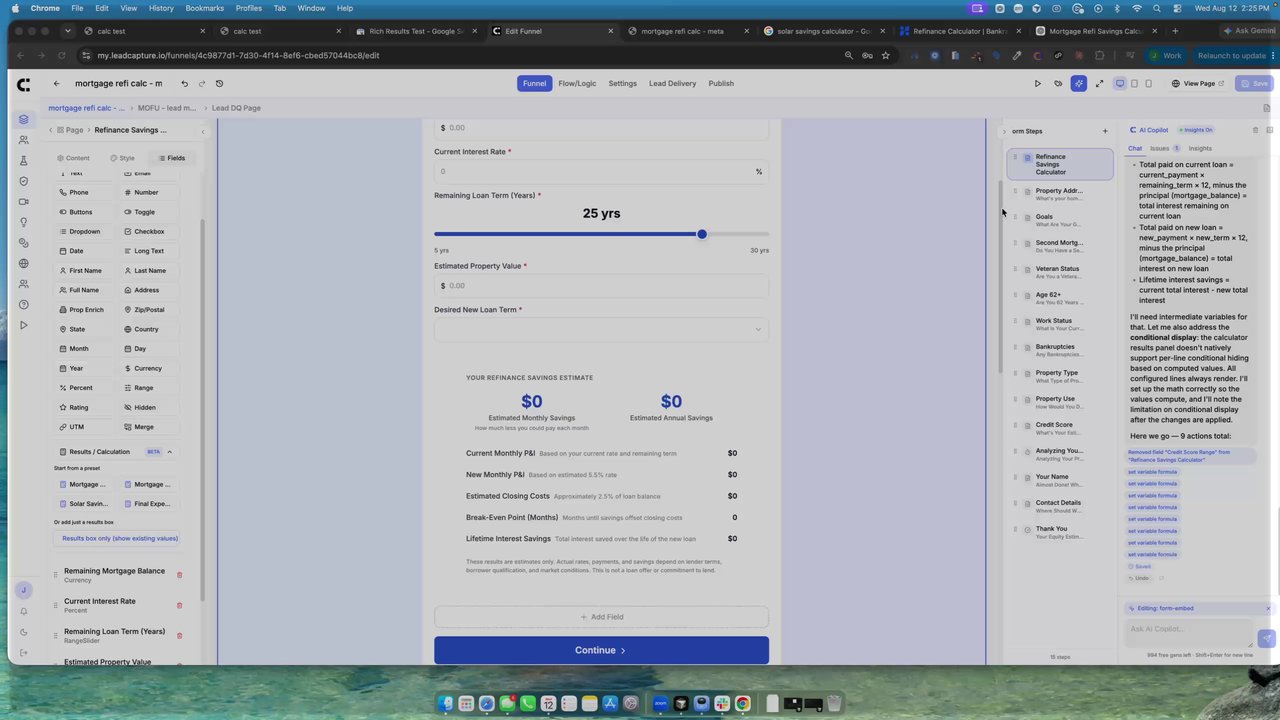This screenshot has height=720, width=1280.
Task: Toggle the AI sparkle button in toolbar
Action: point(1078,83)
